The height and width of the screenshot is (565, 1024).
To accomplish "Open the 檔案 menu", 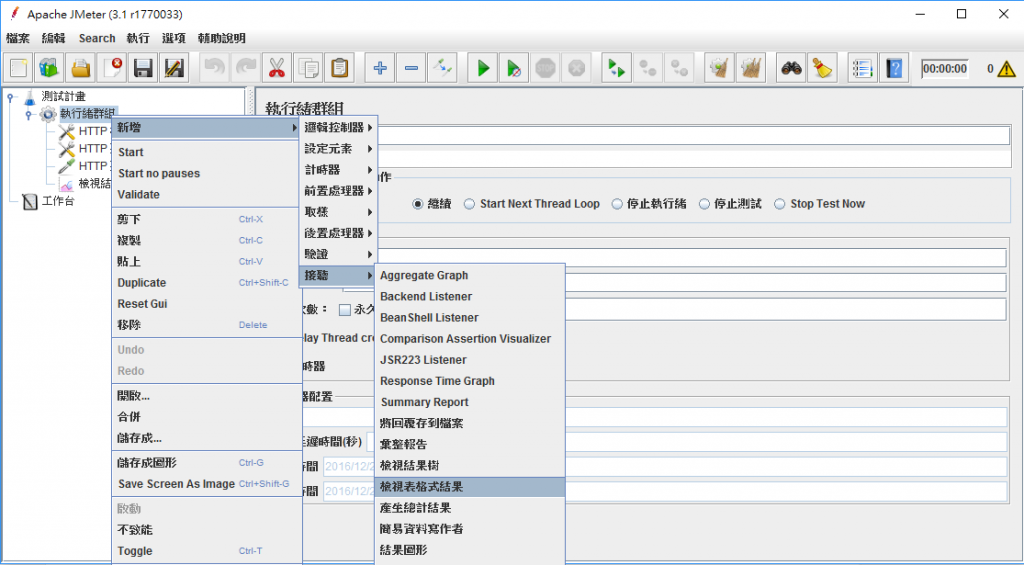I will (x=18, y=38).
